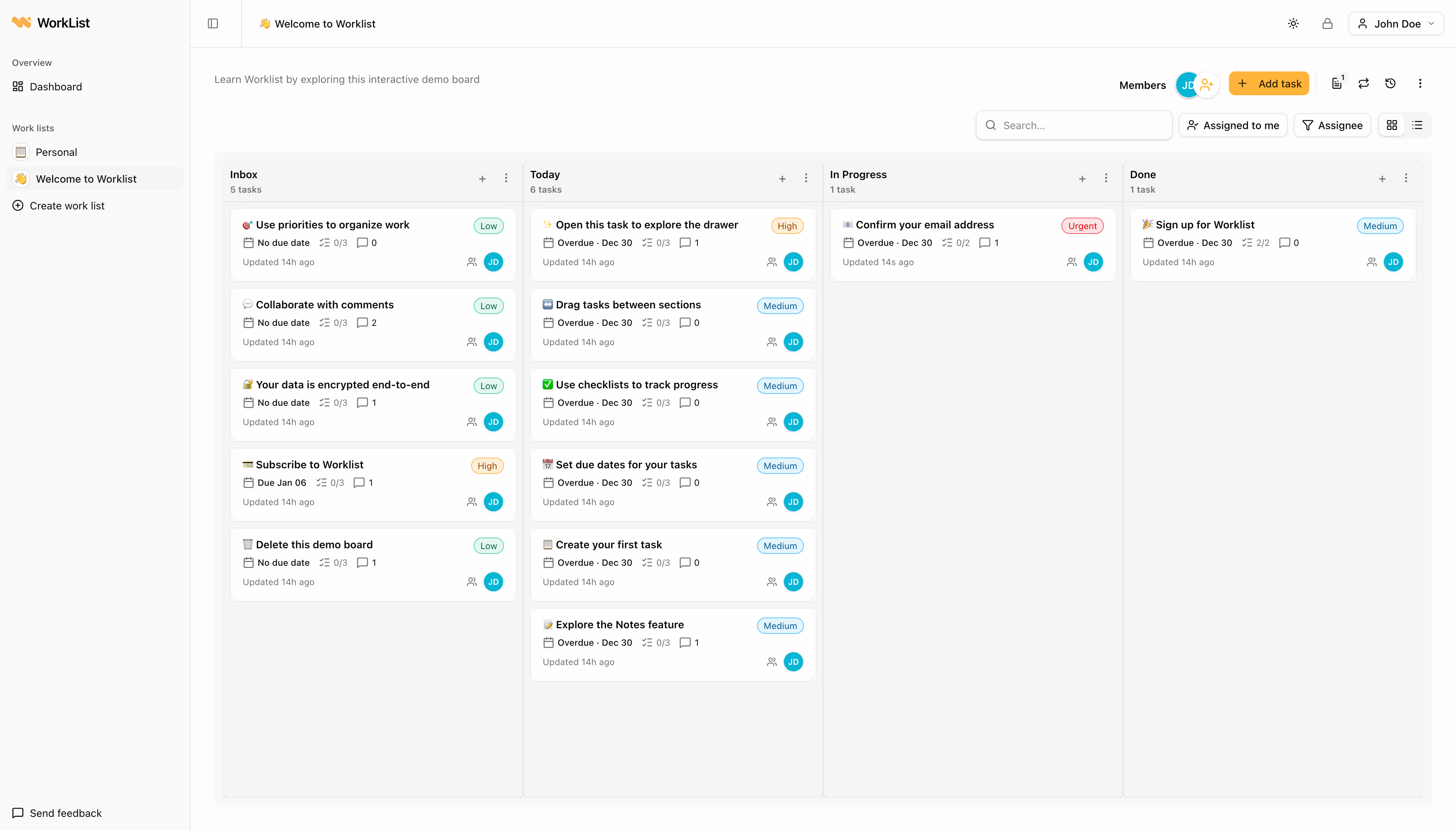
Task: Invite a member with the person-add icon
Action: point(1207,84)
